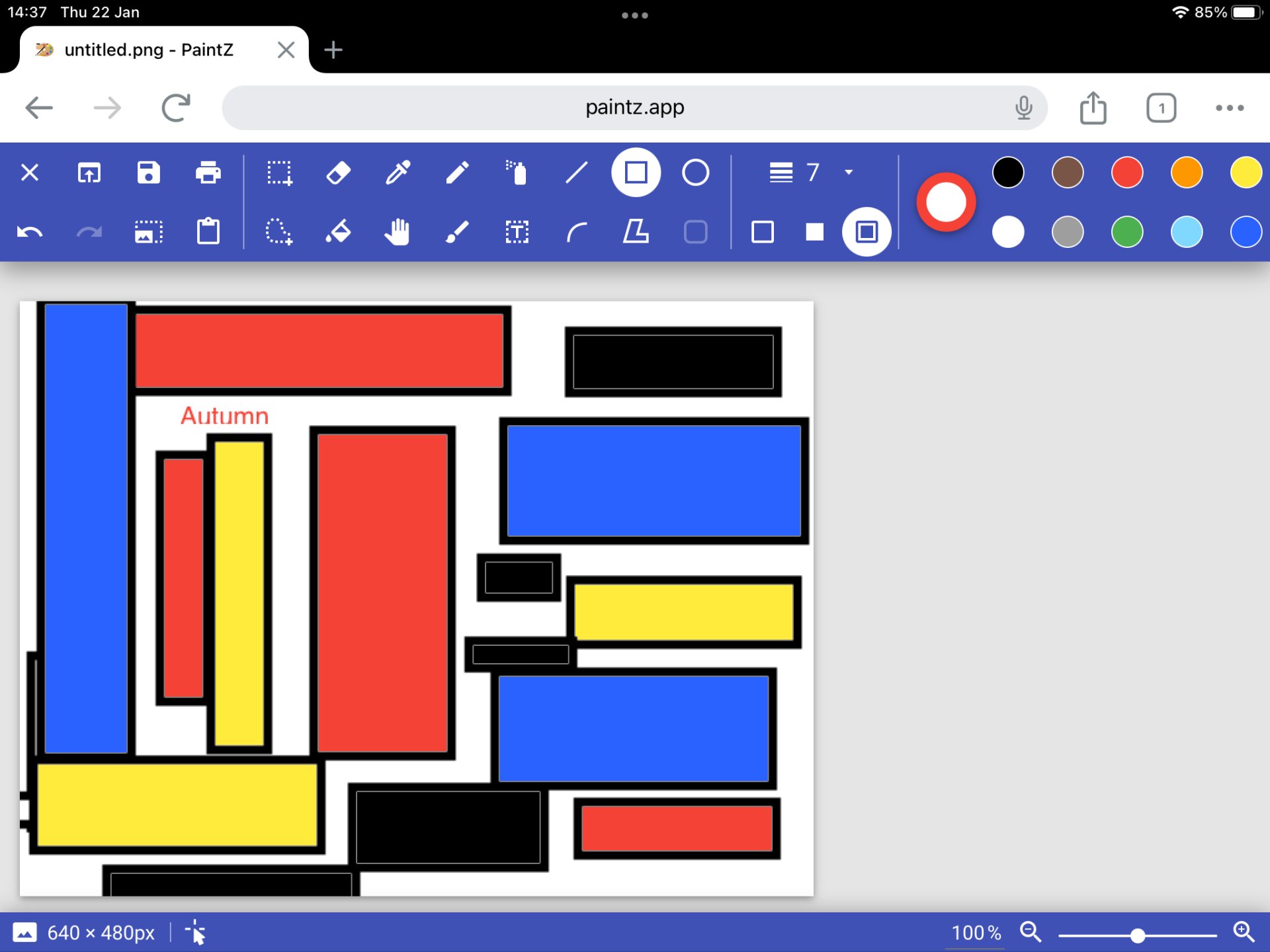Viewport: 1270px width, 952px height.
Task: Enable outline-only shape style
Action: point(763,232)
